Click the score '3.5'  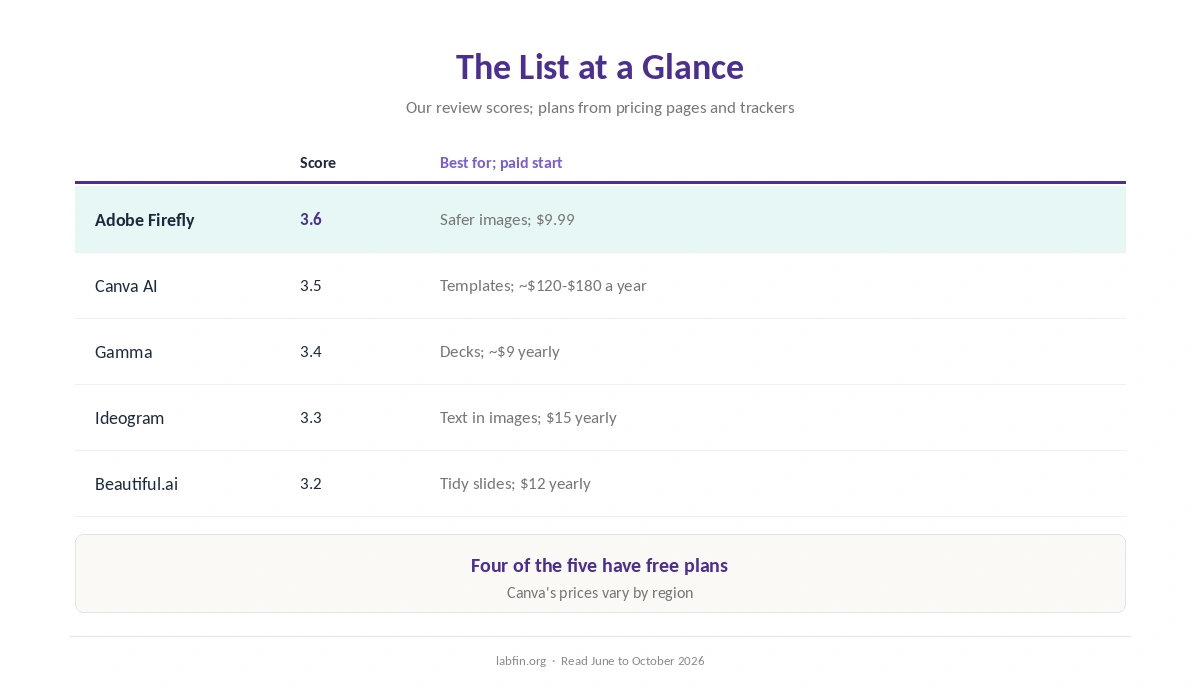click(311, 285)
